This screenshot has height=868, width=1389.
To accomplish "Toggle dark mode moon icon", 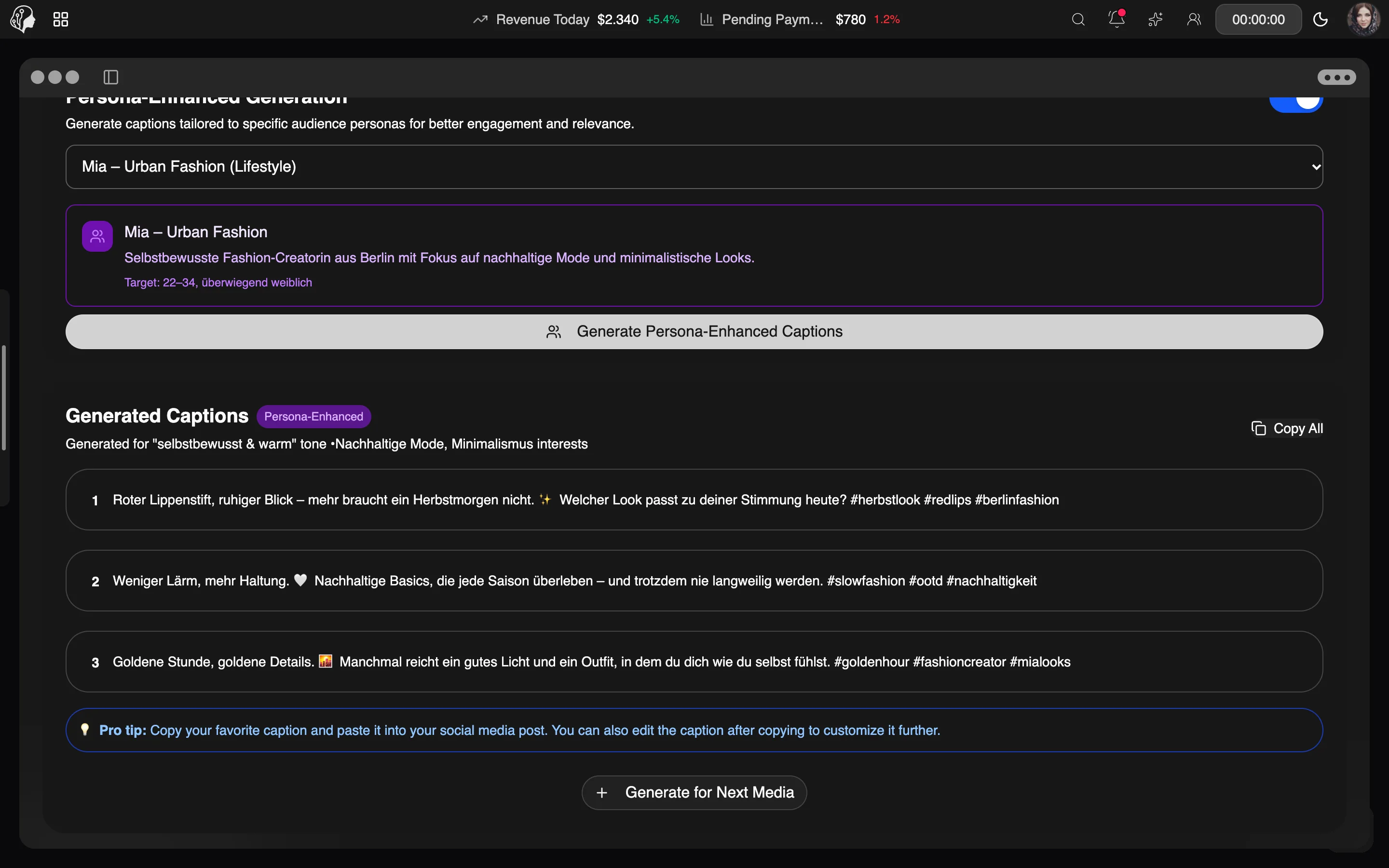I will (1320, 19).
